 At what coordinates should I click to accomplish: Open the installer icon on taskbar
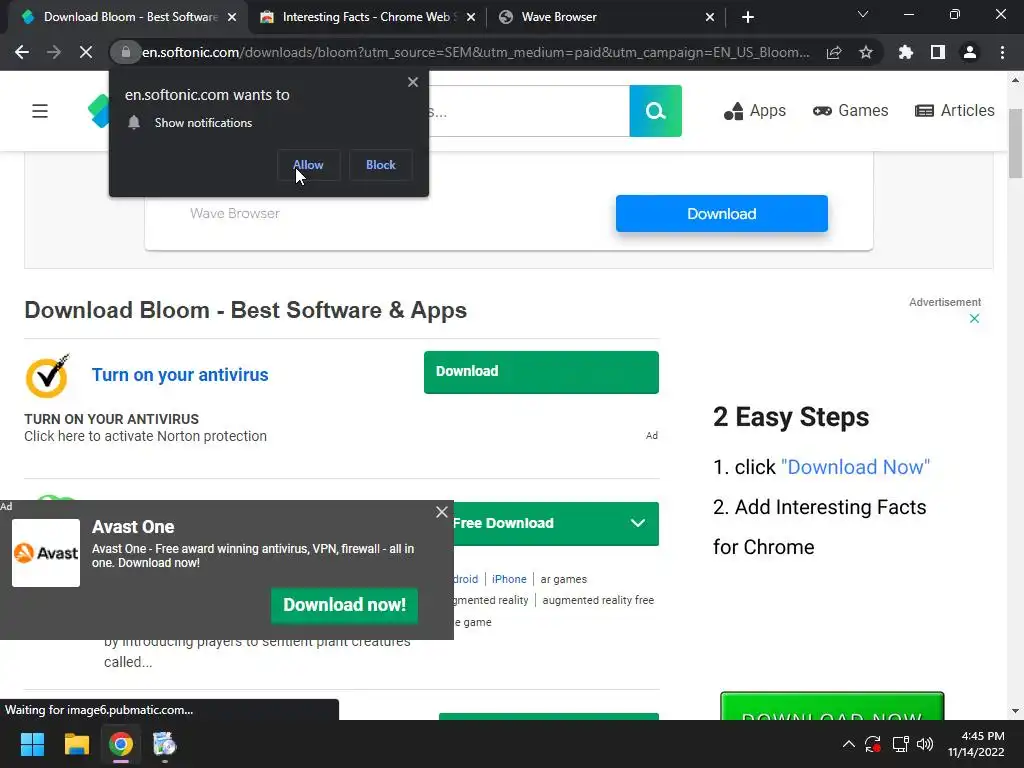165,744
